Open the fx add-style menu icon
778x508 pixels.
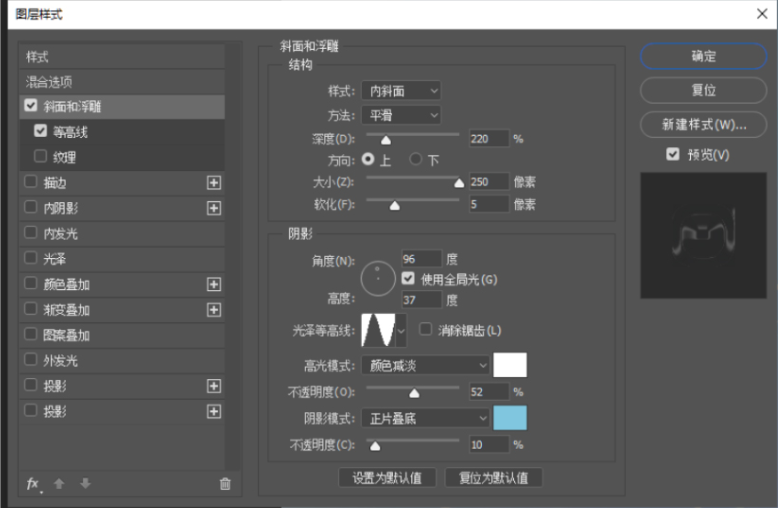[33, 484]
